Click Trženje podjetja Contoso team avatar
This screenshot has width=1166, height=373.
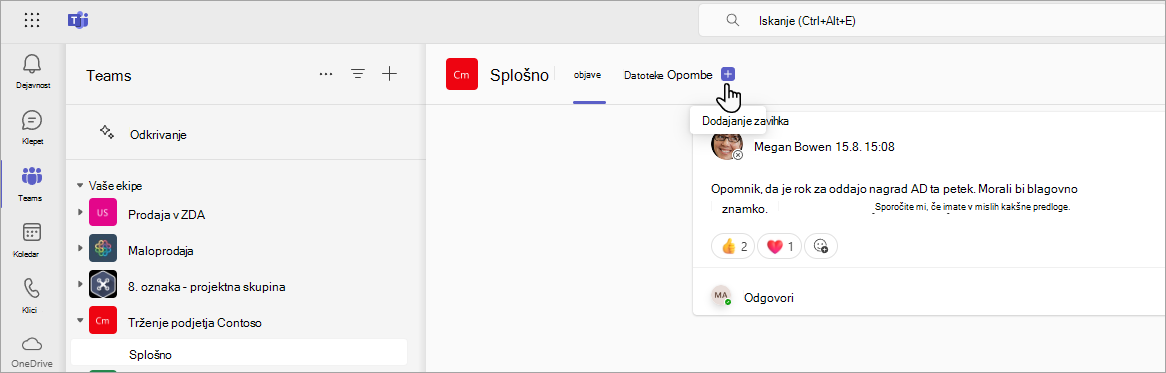[x=103, y=320]
